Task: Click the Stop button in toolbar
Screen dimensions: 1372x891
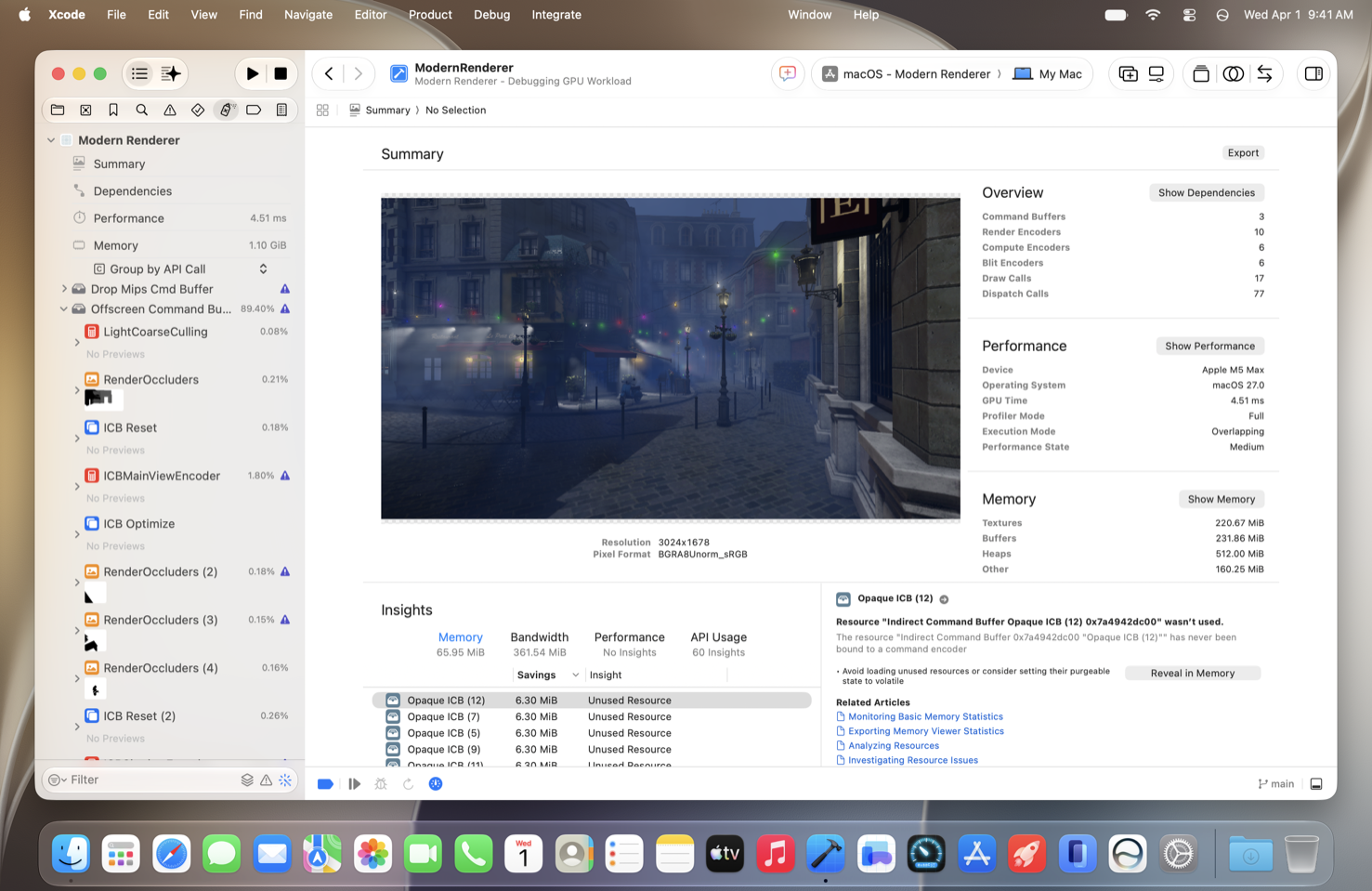Action: click(x=281, y=73)
